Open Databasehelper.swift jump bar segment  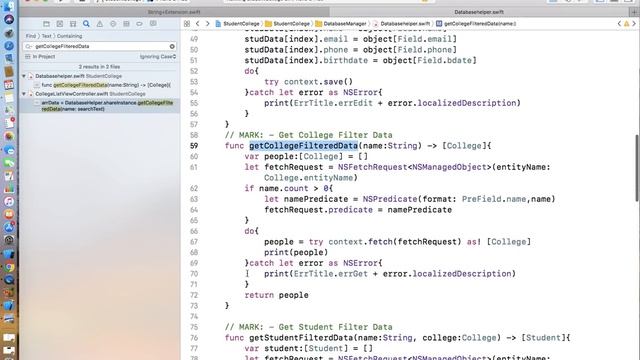coord(401,24)
